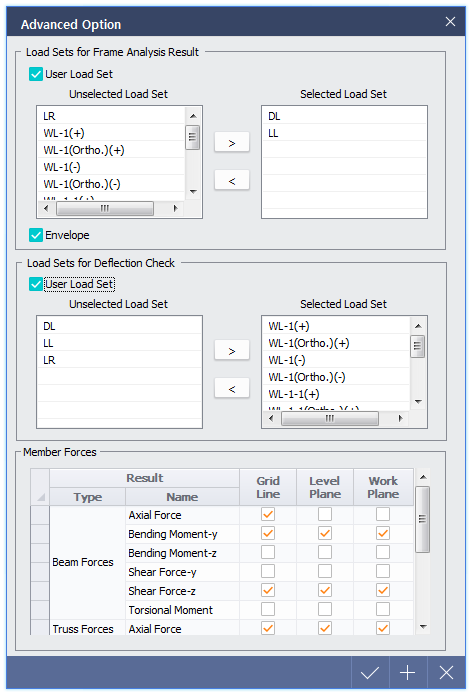Click right arrow of Frame Analysis horizontal scrollbar

click(176, 208)
